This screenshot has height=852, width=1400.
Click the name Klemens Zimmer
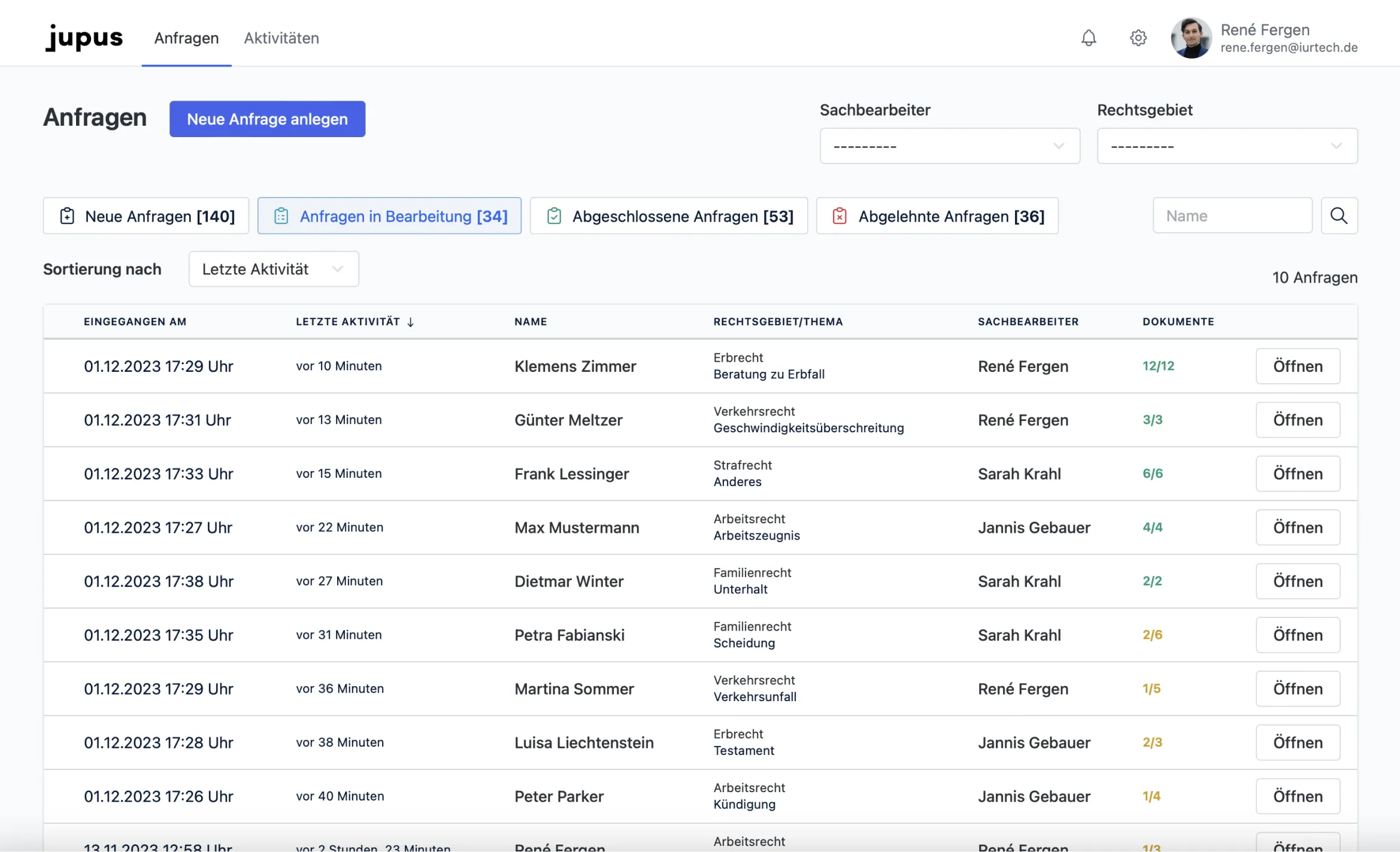click(575, 366)
